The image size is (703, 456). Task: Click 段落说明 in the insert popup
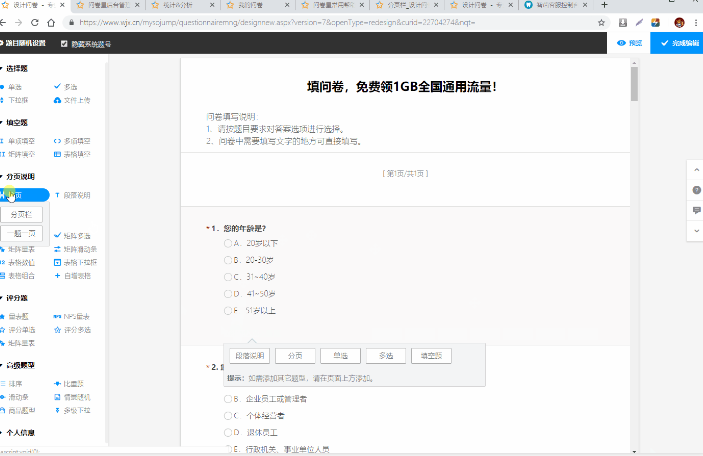(250, 356)
